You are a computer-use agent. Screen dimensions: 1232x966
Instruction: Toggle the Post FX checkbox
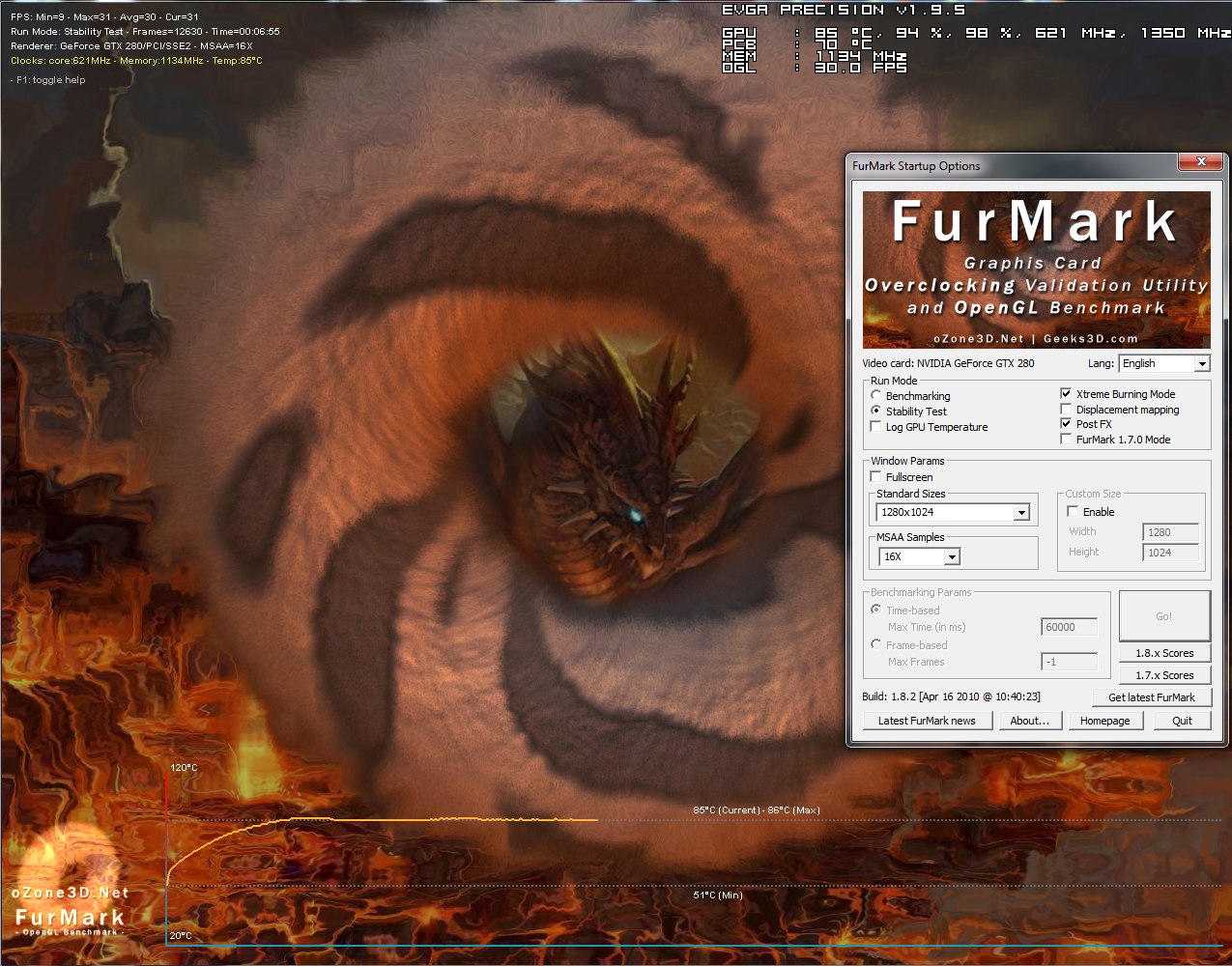[x=1066, y=424]
